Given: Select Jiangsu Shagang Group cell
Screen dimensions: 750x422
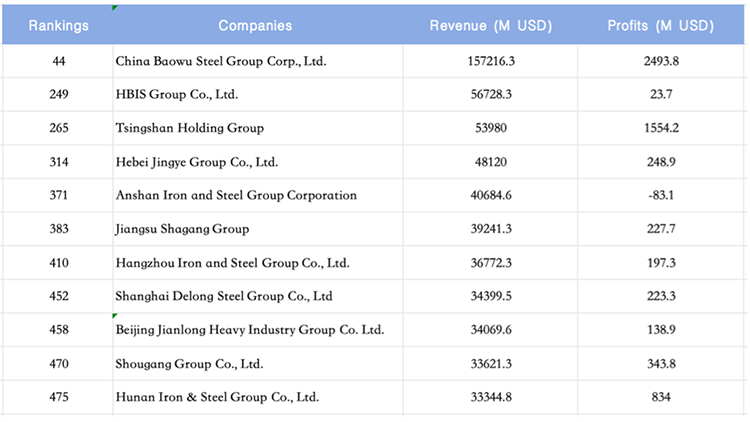Looking at the screenshot, I should (x=258, y=229).
